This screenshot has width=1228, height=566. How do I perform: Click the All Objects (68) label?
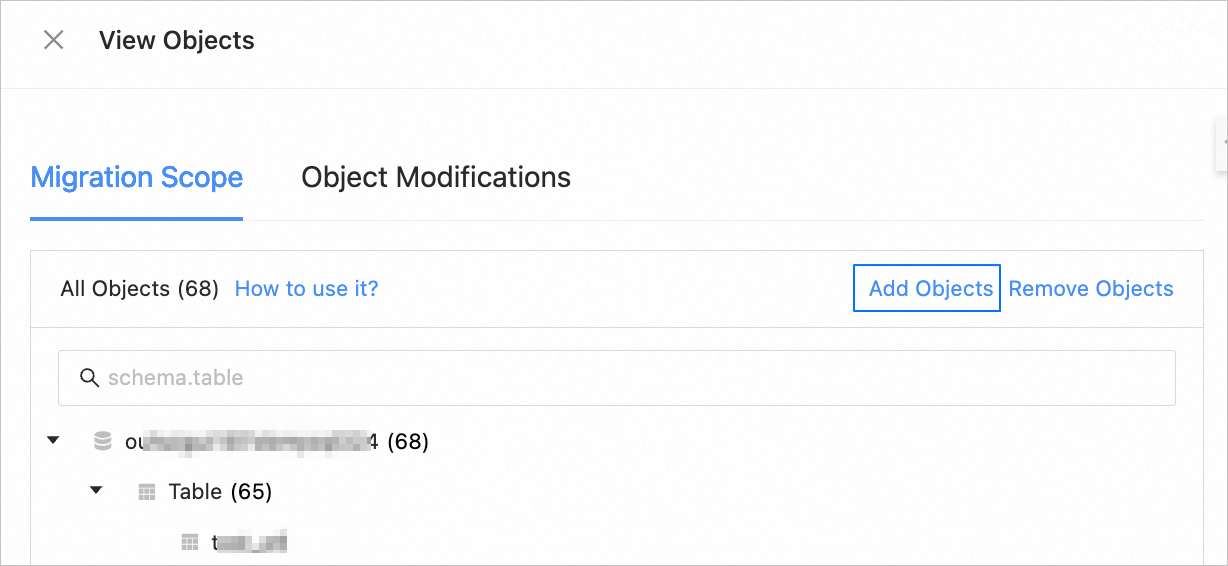tap(139, 289)
